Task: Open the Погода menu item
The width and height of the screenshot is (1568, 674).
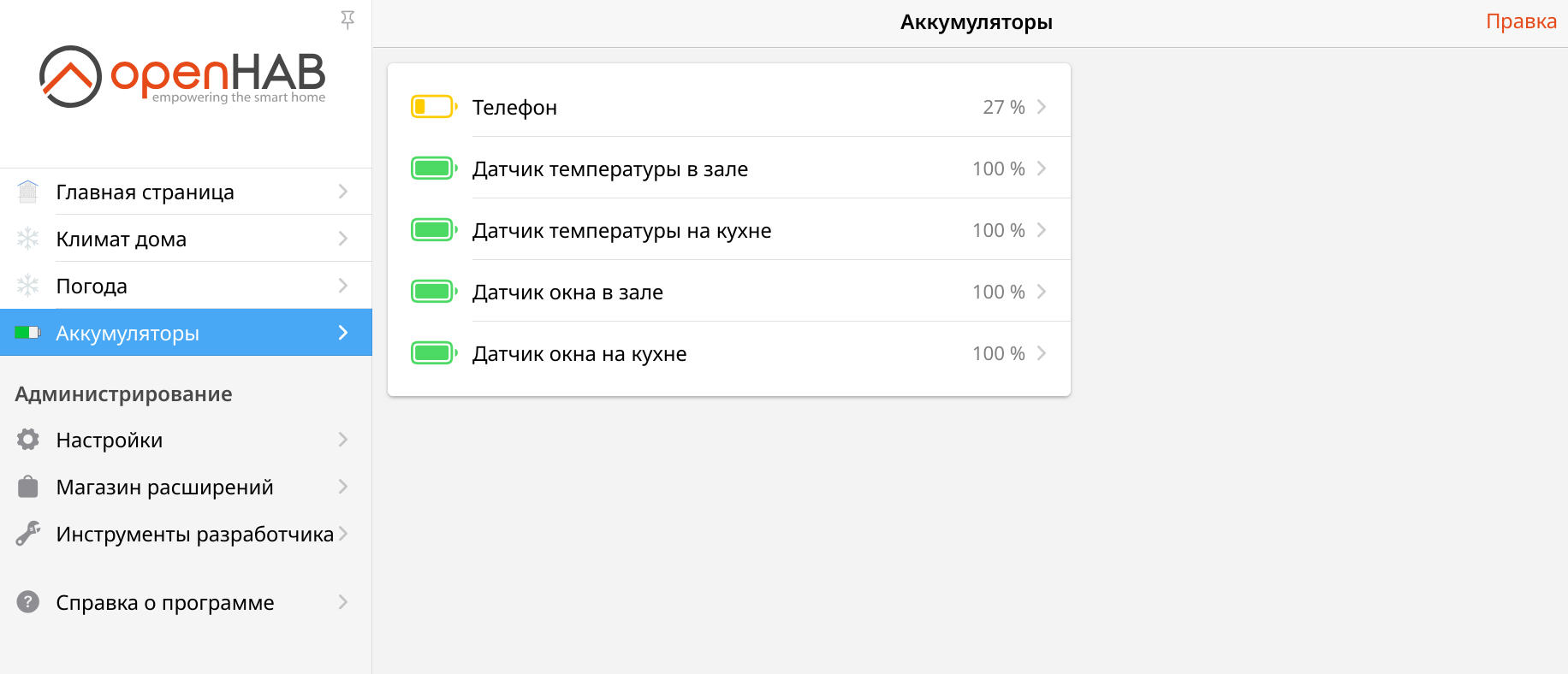Action: [x=92, y=286]
